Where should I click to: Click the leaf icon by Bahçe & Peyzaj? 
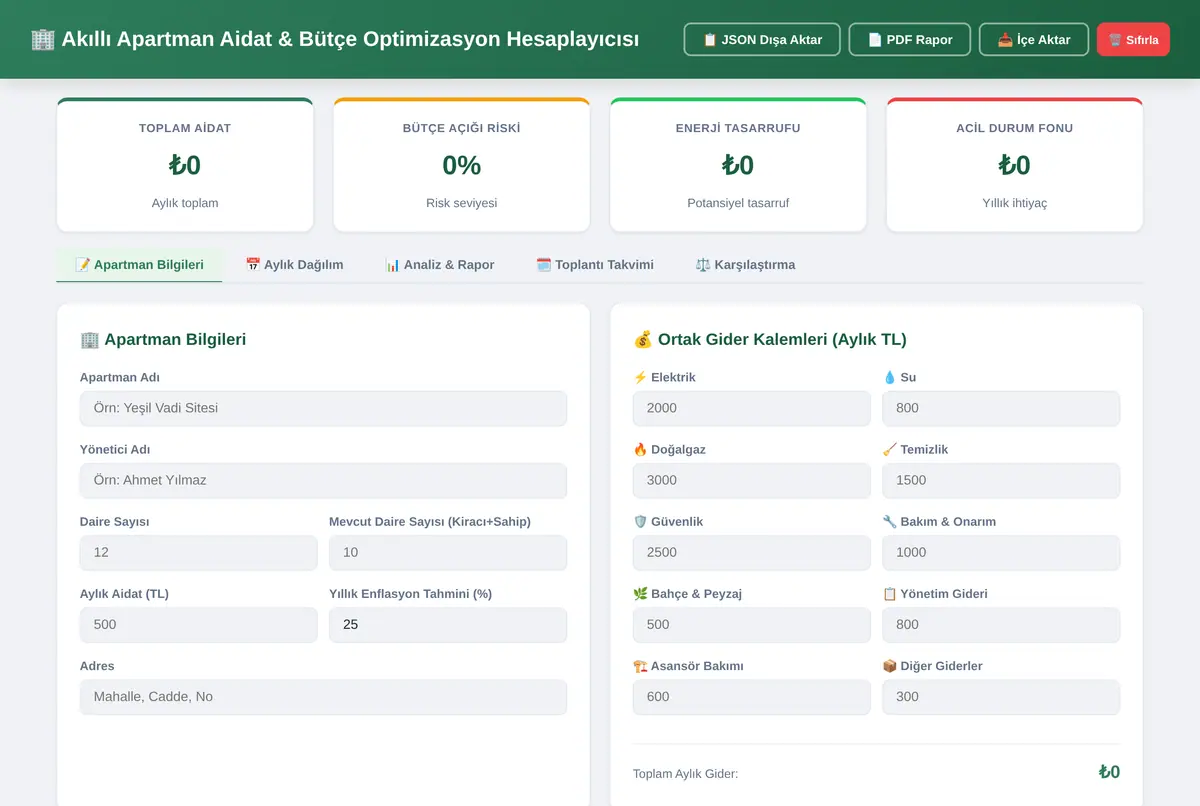[640, 593]
